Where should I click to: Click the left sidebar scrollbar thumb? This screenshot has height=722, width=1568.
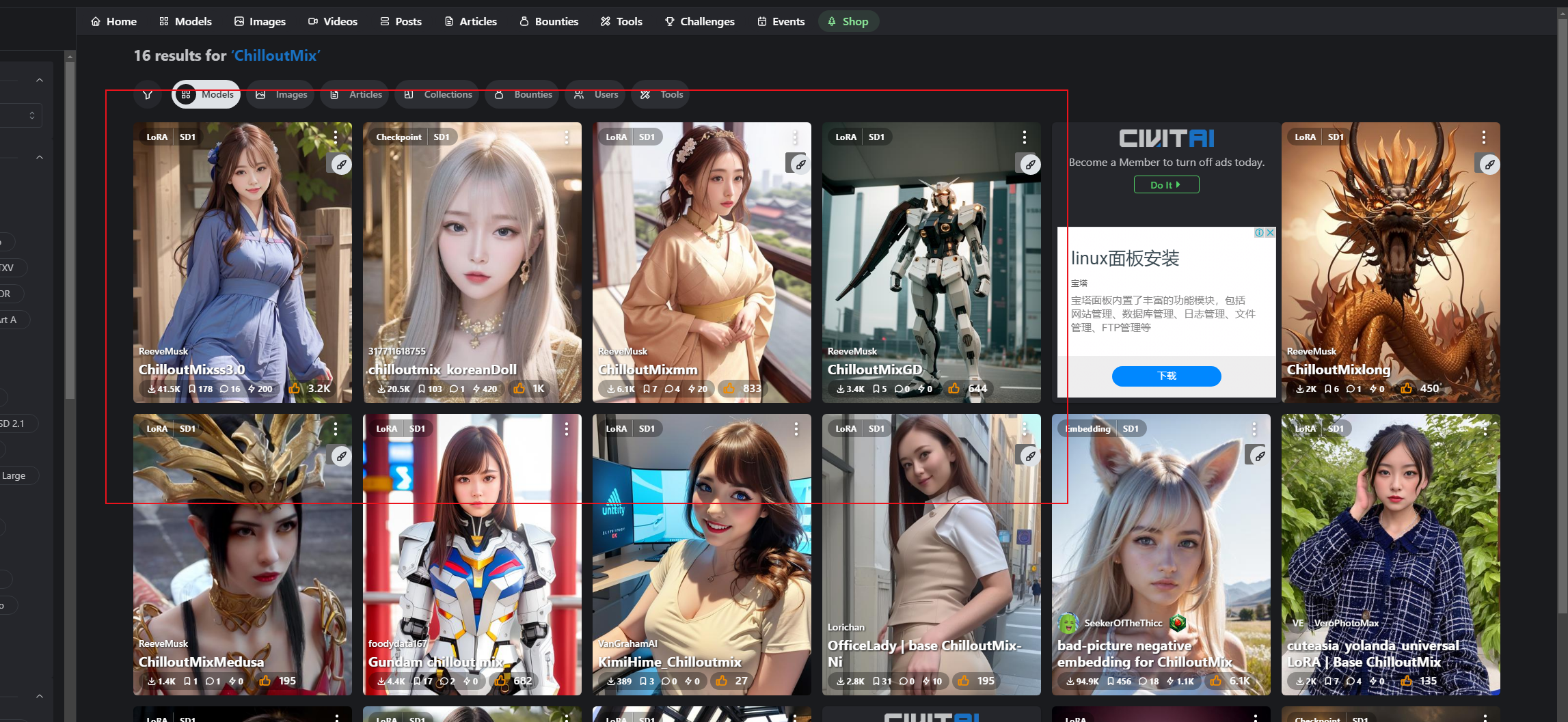(x=70, y=229)
